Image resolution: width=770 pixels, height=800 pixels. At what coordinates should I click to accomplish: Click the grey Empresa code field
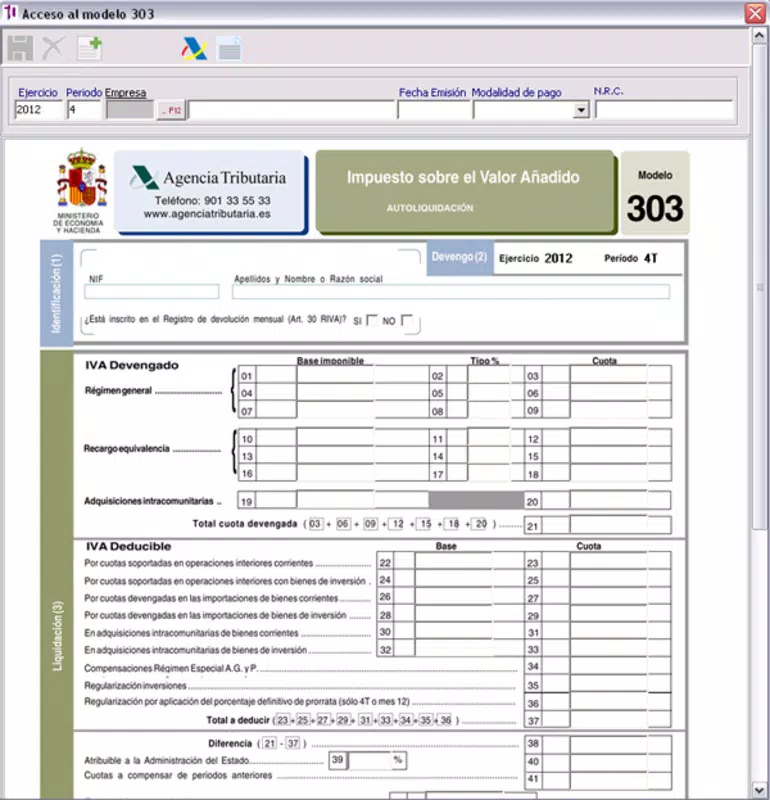point(130,110)
